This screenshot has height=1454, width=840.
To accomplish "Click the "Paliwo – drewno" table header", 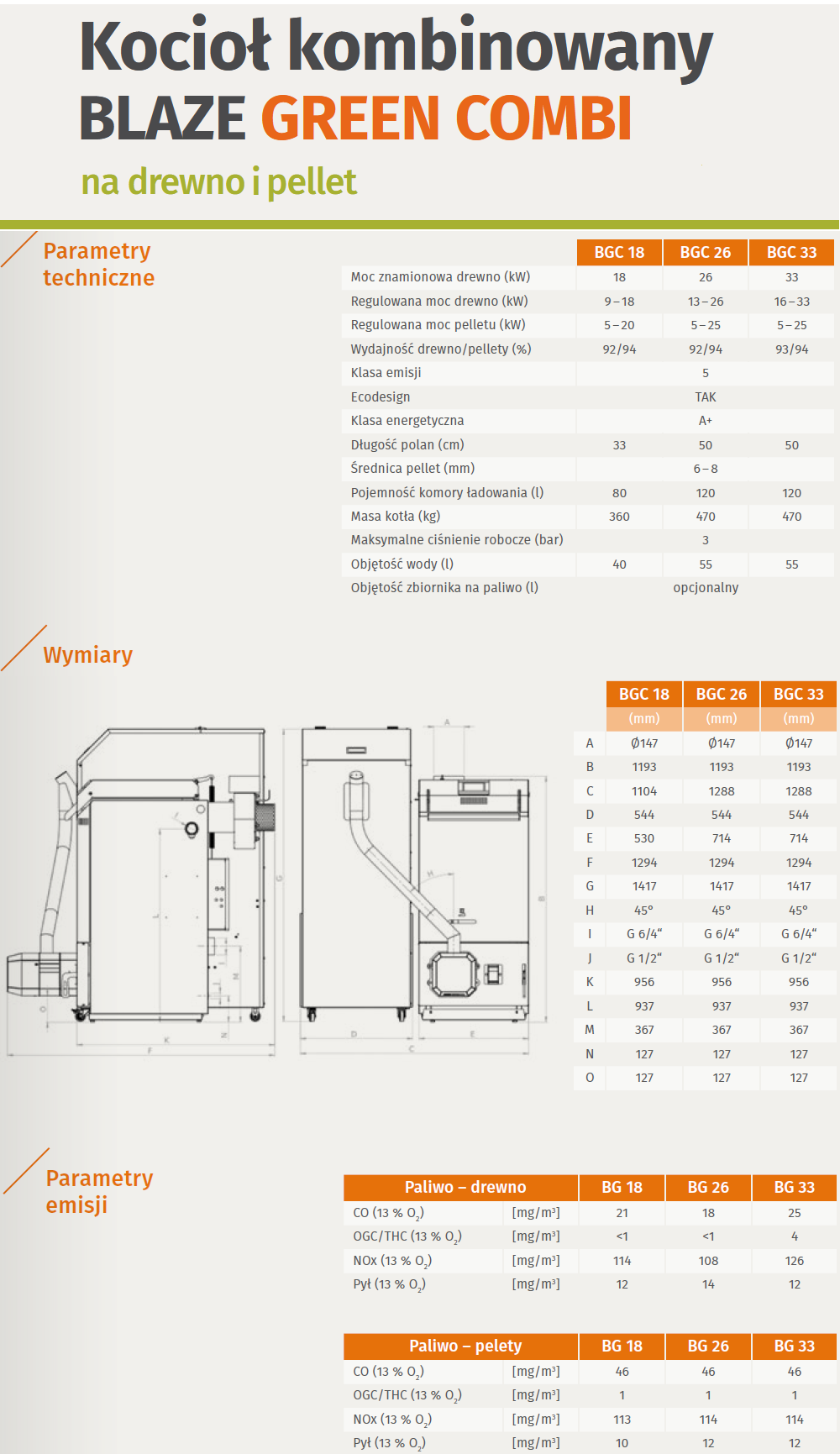I will pos(465,1187).
